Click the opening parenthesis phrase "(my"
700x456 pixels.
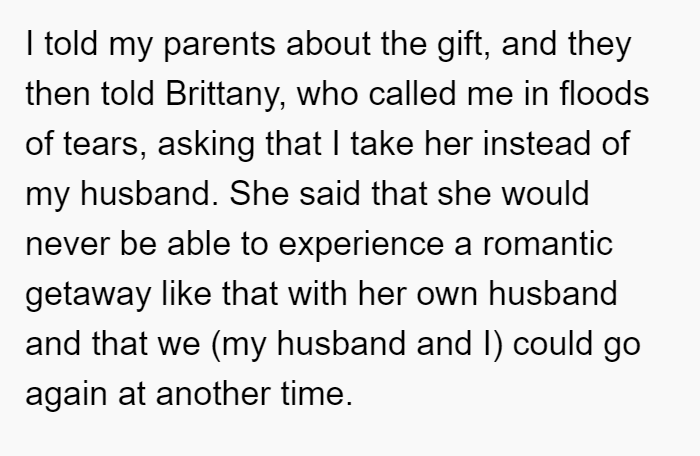(238, 345)
